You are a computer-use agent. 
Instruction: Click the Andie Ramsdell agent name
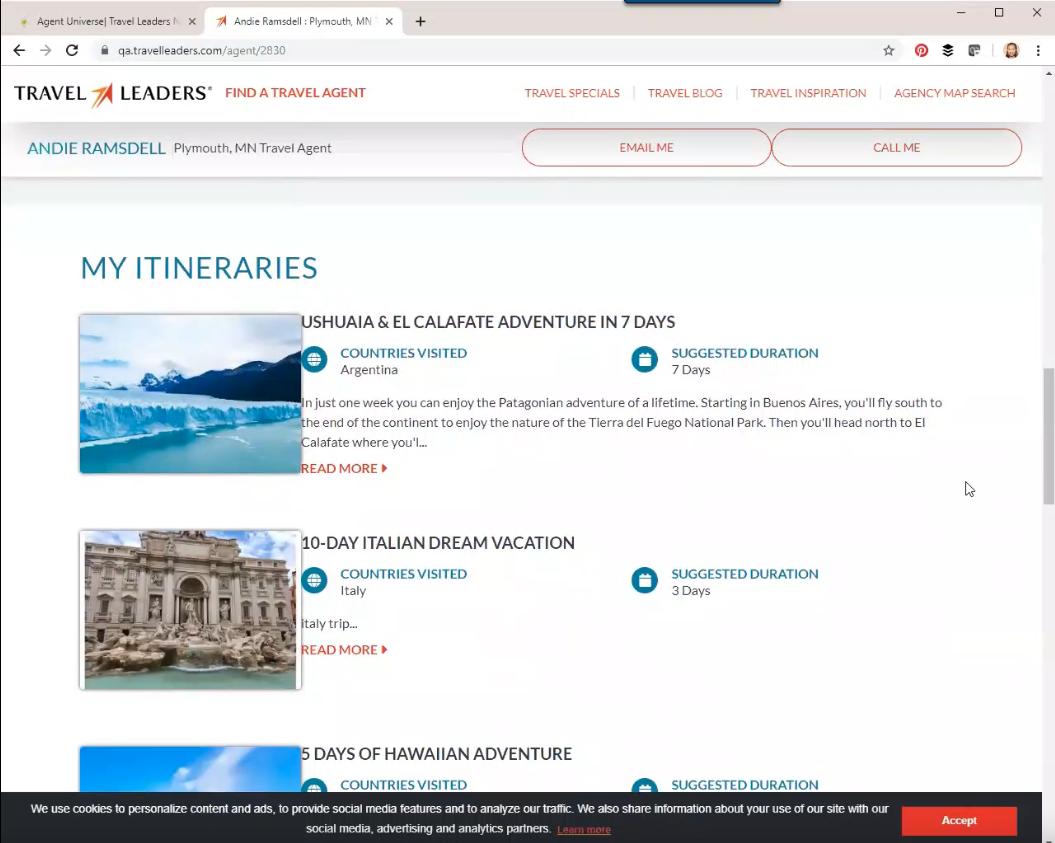click(96, 148)
